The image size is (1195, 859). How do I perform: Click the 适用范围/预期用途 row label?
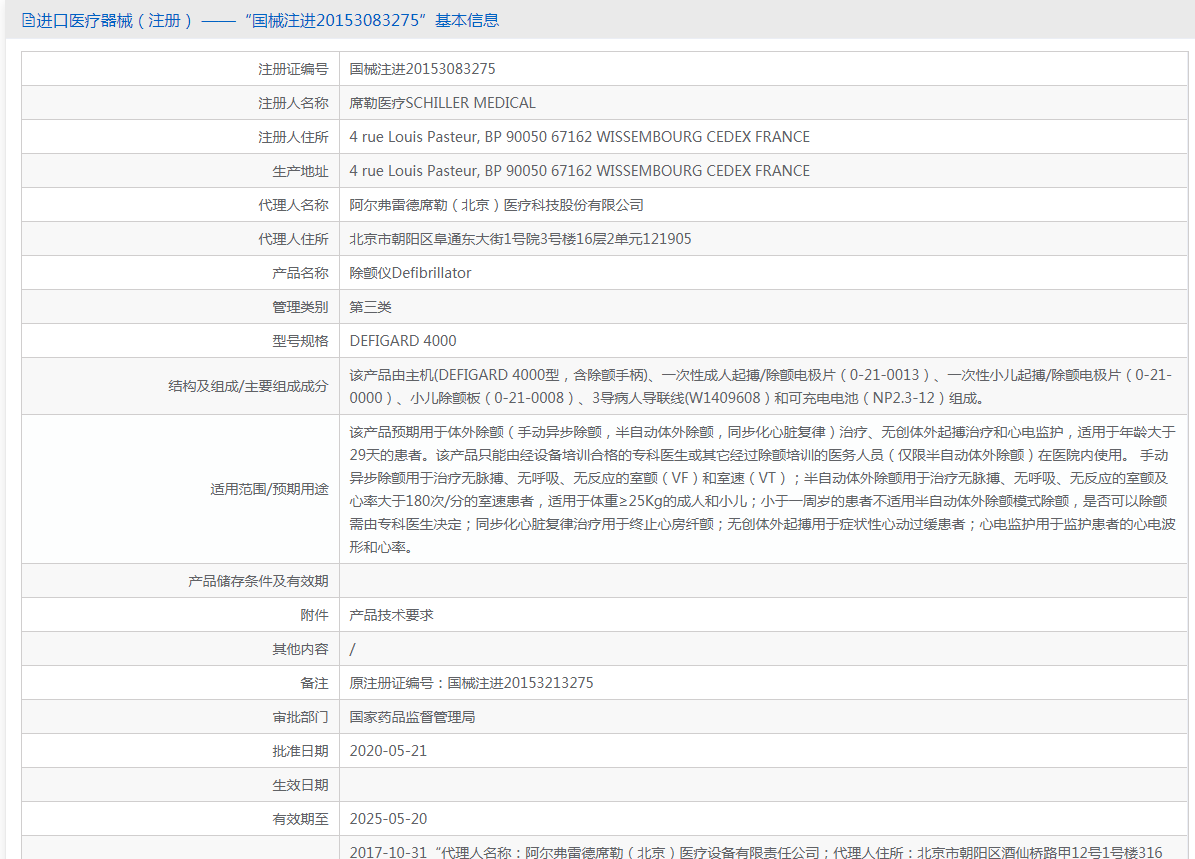coord(269,490)
